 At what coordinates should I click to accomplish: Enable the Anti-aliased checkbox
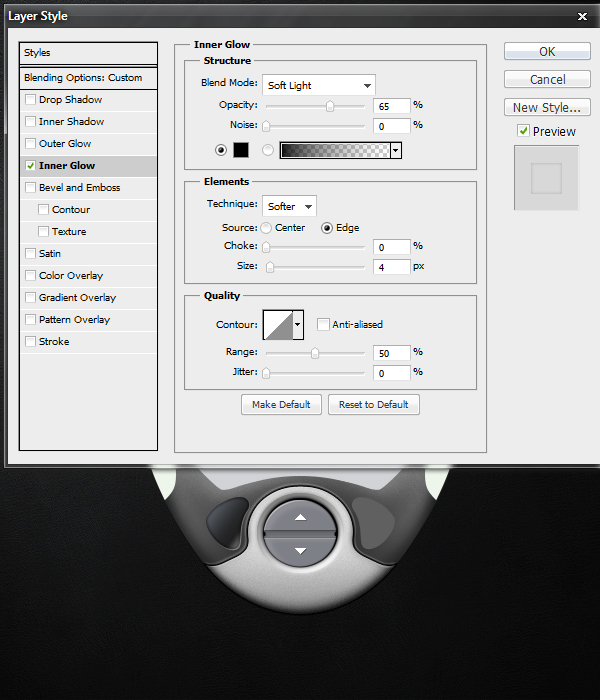[x=323, y=324]
